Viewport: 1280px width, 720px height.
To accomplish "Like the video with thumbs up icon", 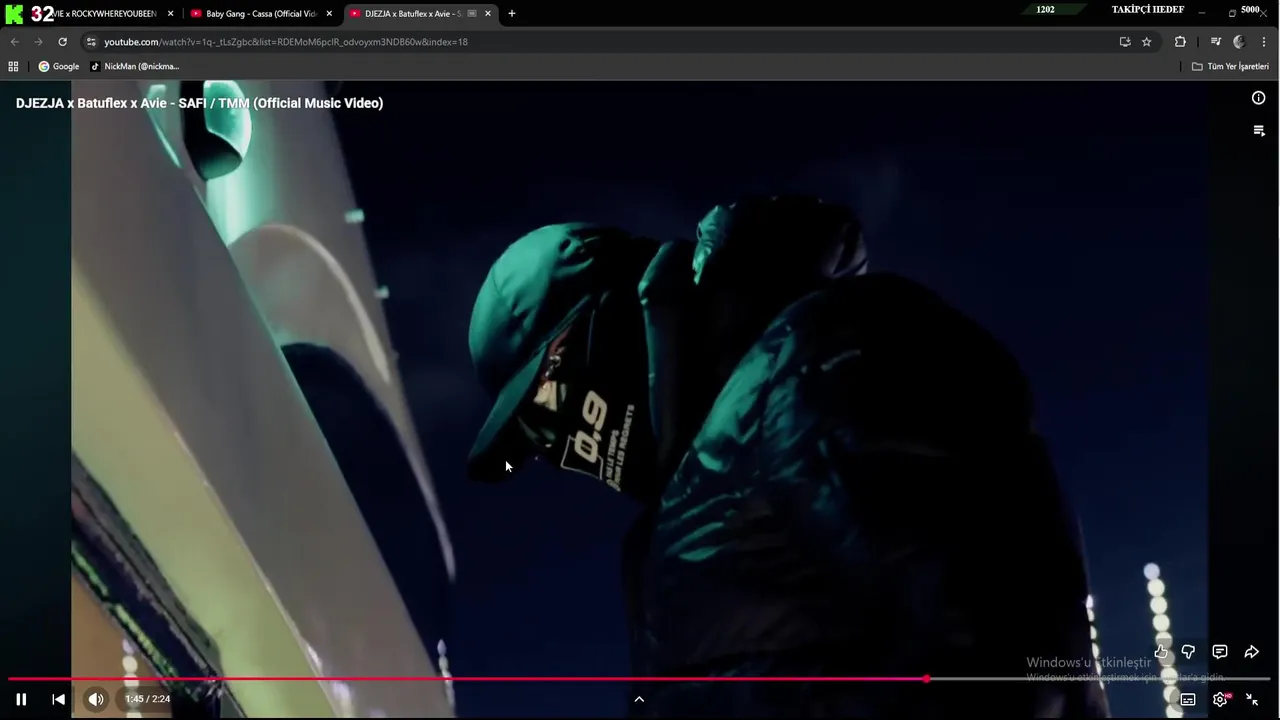I will 1161,652.
